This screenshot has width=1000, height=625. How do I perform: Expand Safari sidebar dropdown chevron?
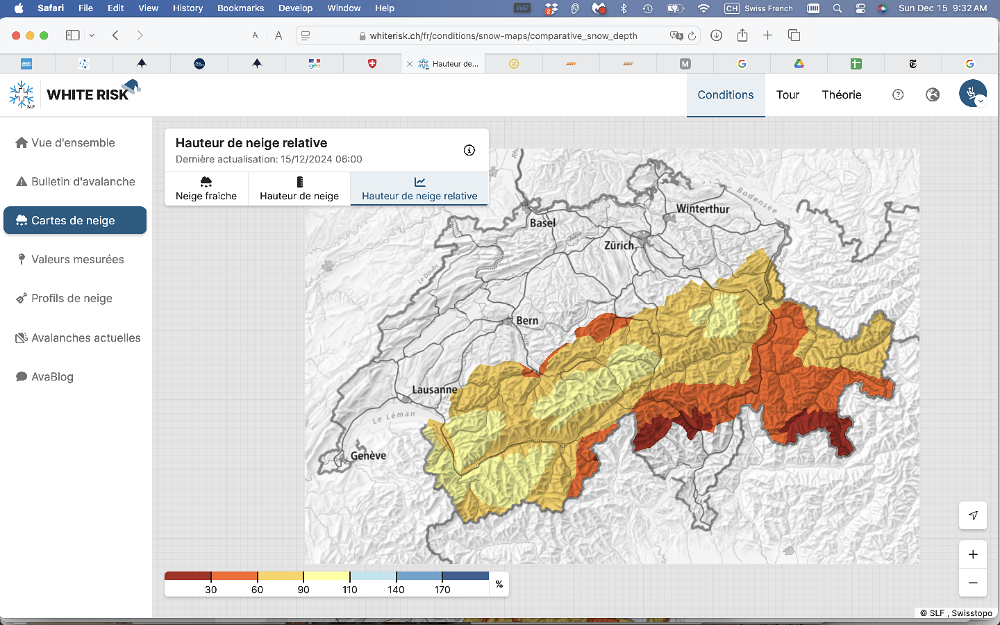92,35
